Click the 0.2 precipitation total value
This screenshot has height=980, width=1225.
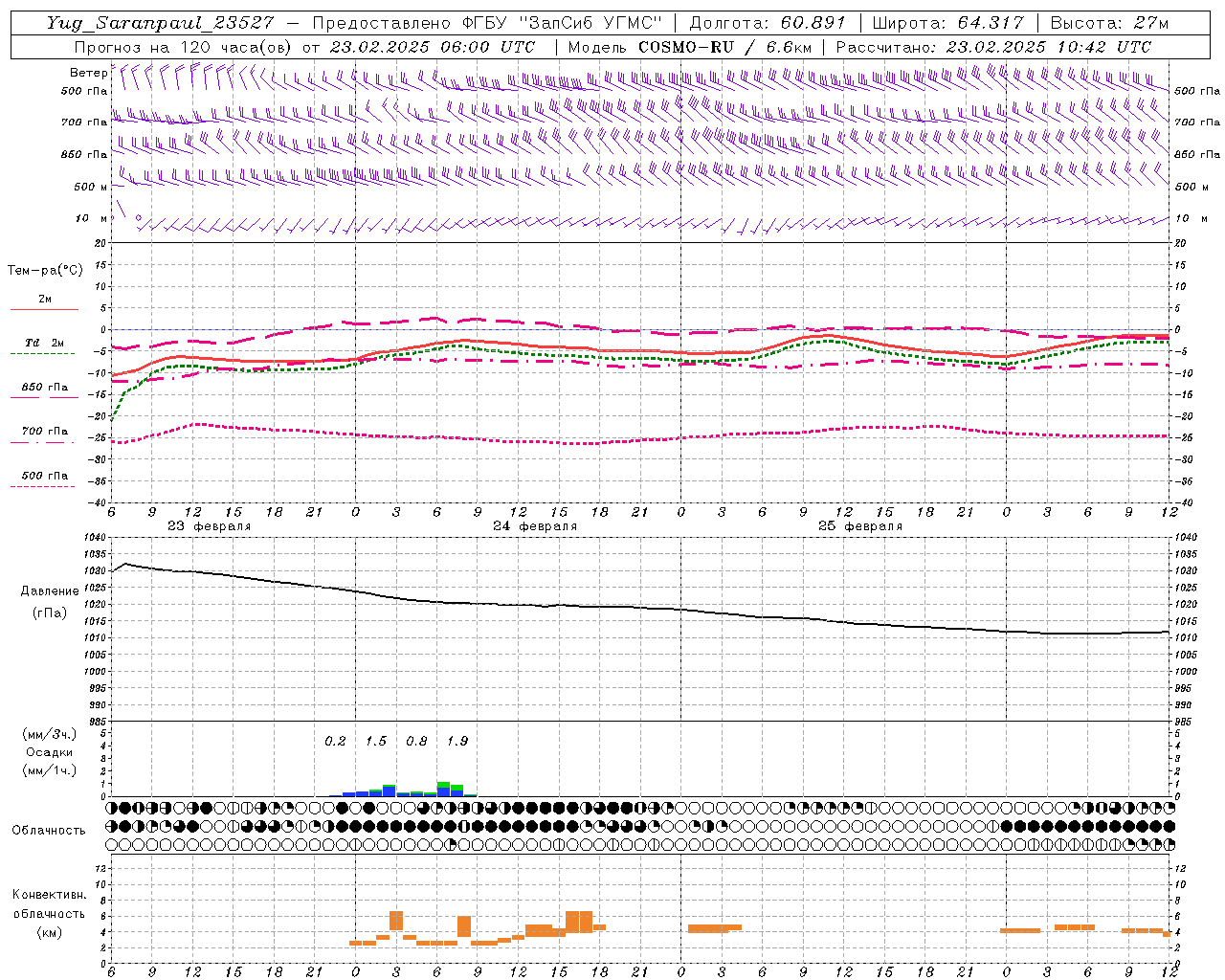[x=335, y=741]
